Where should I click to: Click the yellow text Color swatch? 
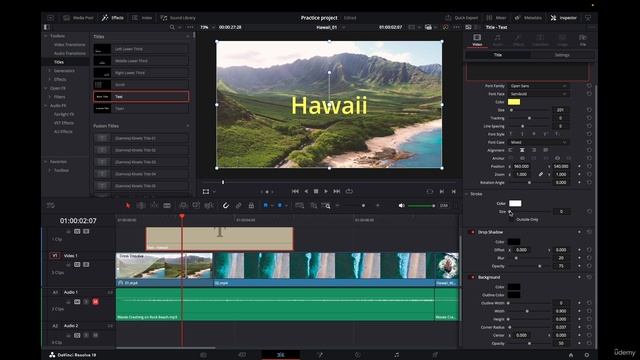click(514, 102)
